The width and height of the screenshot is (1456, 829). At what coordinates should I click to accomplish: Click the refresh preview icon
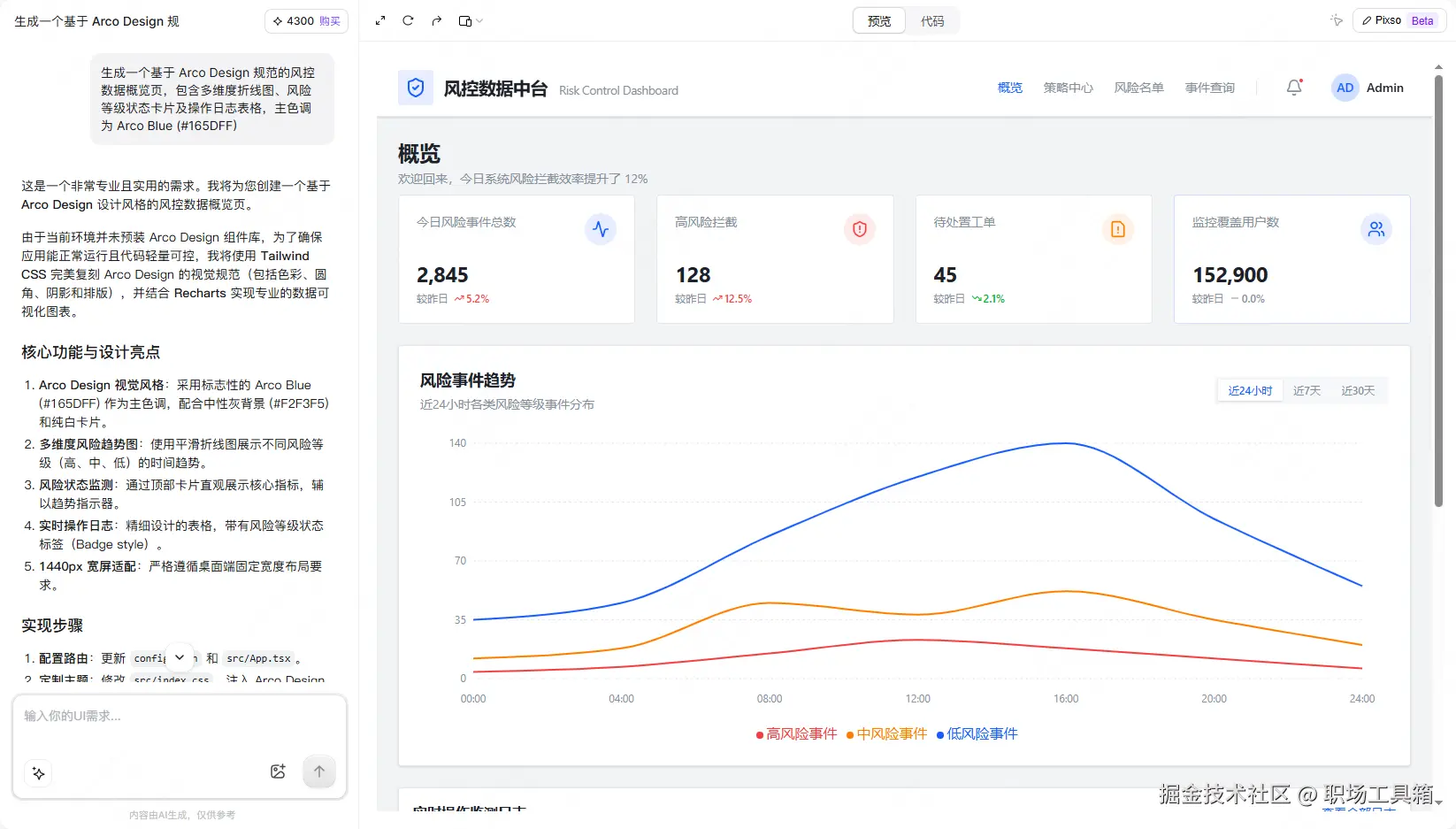click(408, 20)
